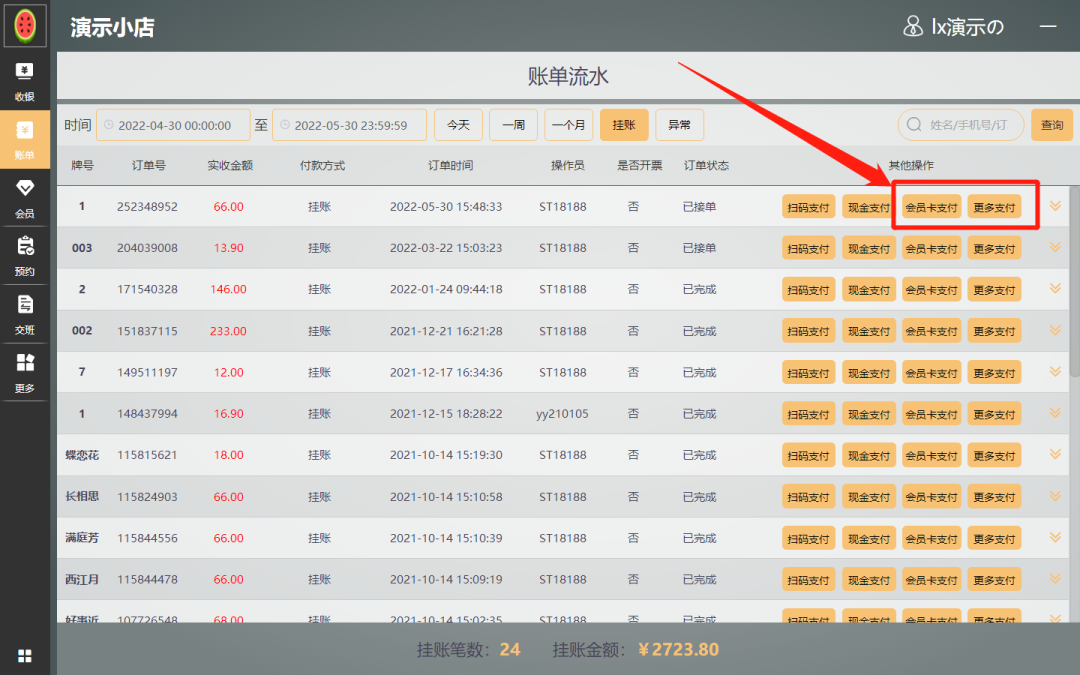This screenshot has height=675, width=1080.
Task: Expand details of order 204039008
Action: click(x=1055, y=247)
